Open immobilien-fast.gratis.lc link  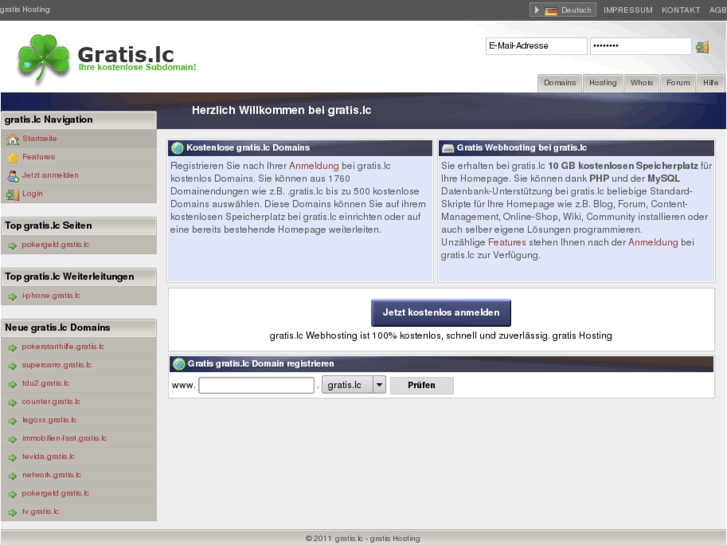(x=64, y=438)
